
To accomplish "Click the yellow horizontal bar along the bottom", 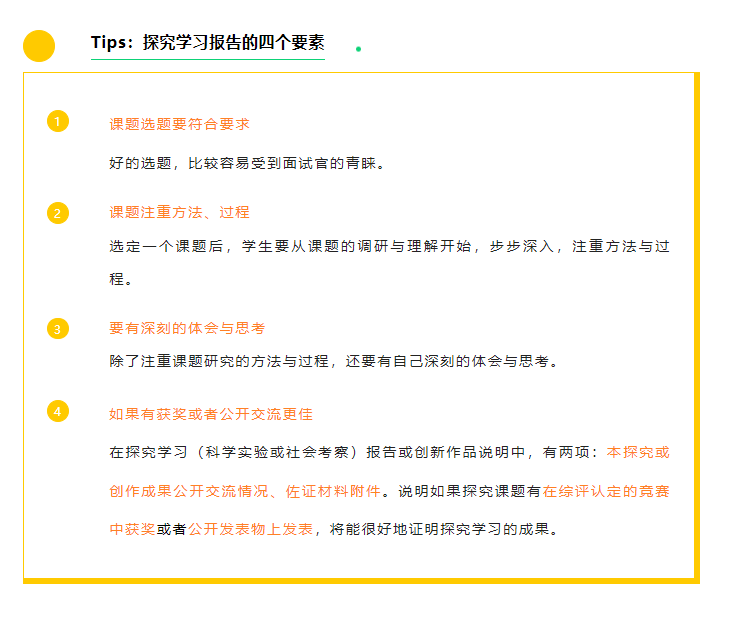I will (x=360, y=579).
